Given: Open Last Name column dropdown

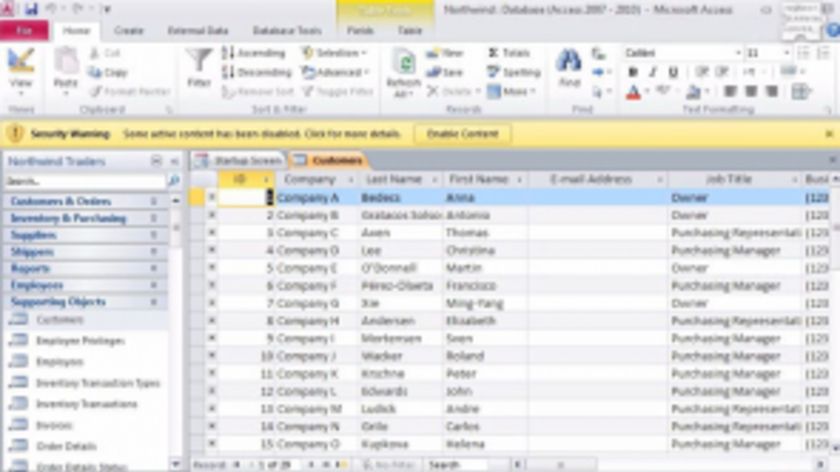Looking at the screenshot, I should 434,179.
